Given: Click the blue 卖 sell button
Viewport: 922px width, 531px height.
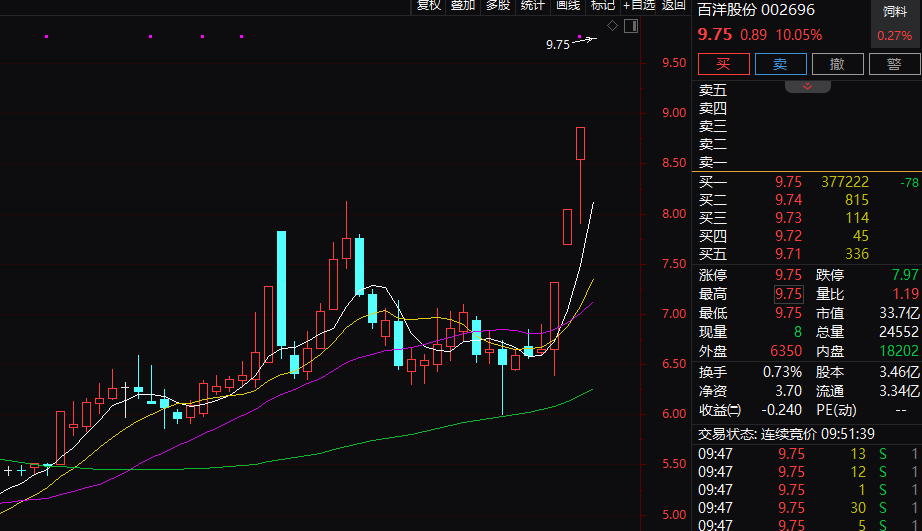Looking at the screenshot, I should click(780, 64).
